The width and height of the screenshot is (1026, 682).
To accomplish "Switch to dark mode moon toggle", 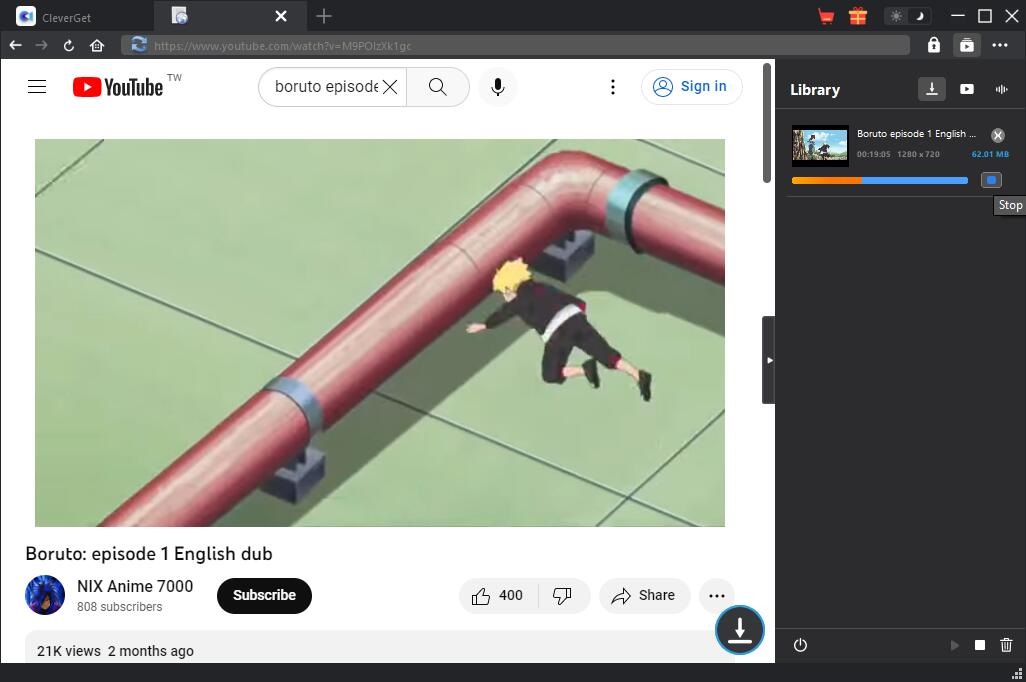I will (918, 16).
